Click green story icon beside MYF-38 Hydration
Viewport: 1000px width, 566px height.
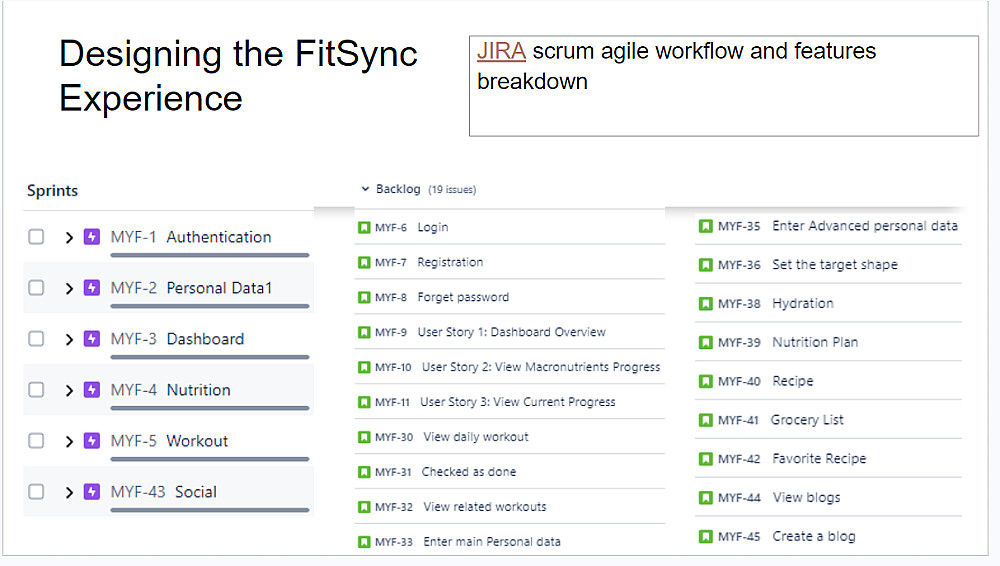pyautogui.click(x=705, y=303)
